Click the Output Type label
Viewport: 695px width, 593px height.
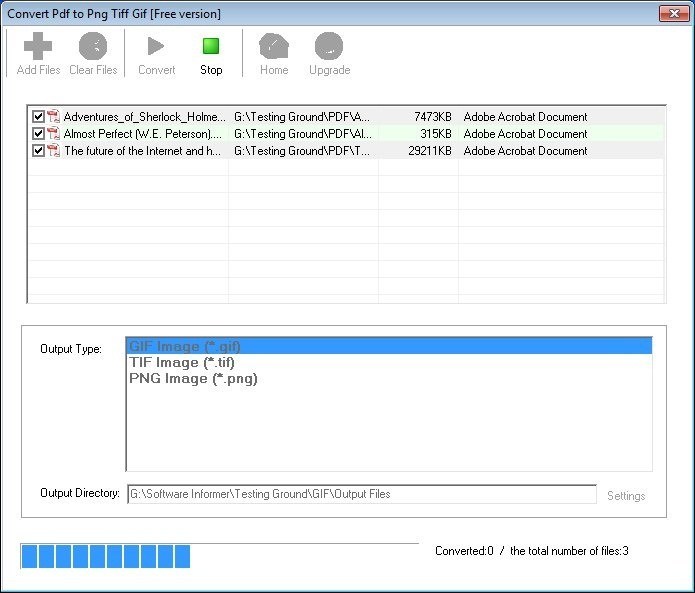[x=71, y=349]
